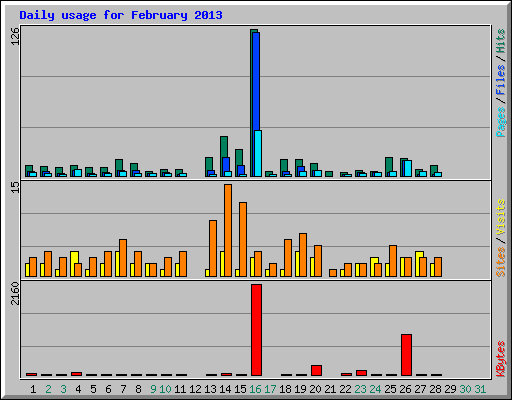Click the day 1 axis label
Viewport: 512px width, 400px height.
click(33, 389)
